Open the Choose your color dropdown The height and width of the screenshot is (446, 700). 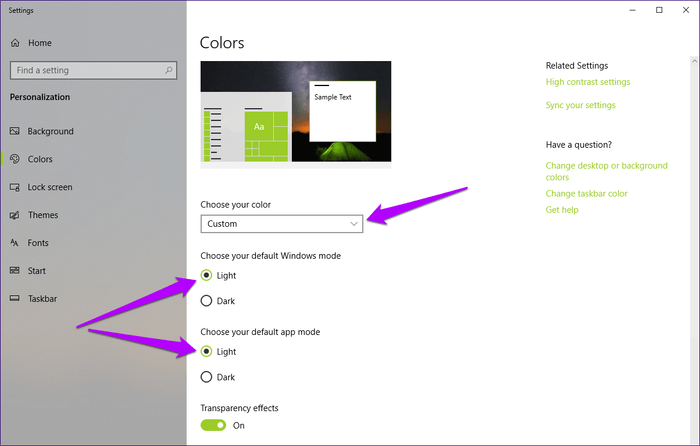point(282,224)
